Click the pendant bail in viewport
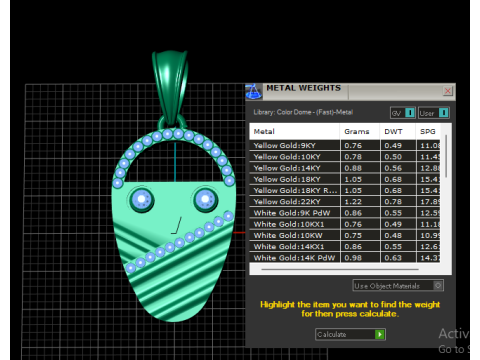Image resolution: width=480 pixels, height=360 pixels. click(x=170, y=87)
